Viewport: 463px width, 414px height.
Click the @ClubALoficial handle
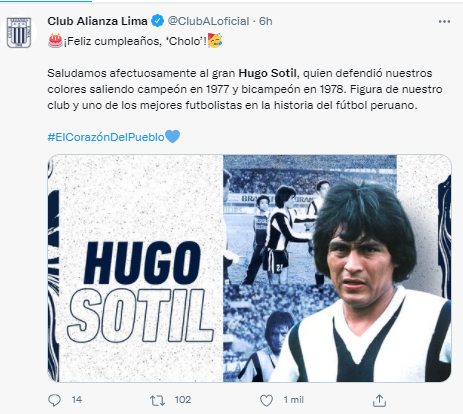click(208, 21)
